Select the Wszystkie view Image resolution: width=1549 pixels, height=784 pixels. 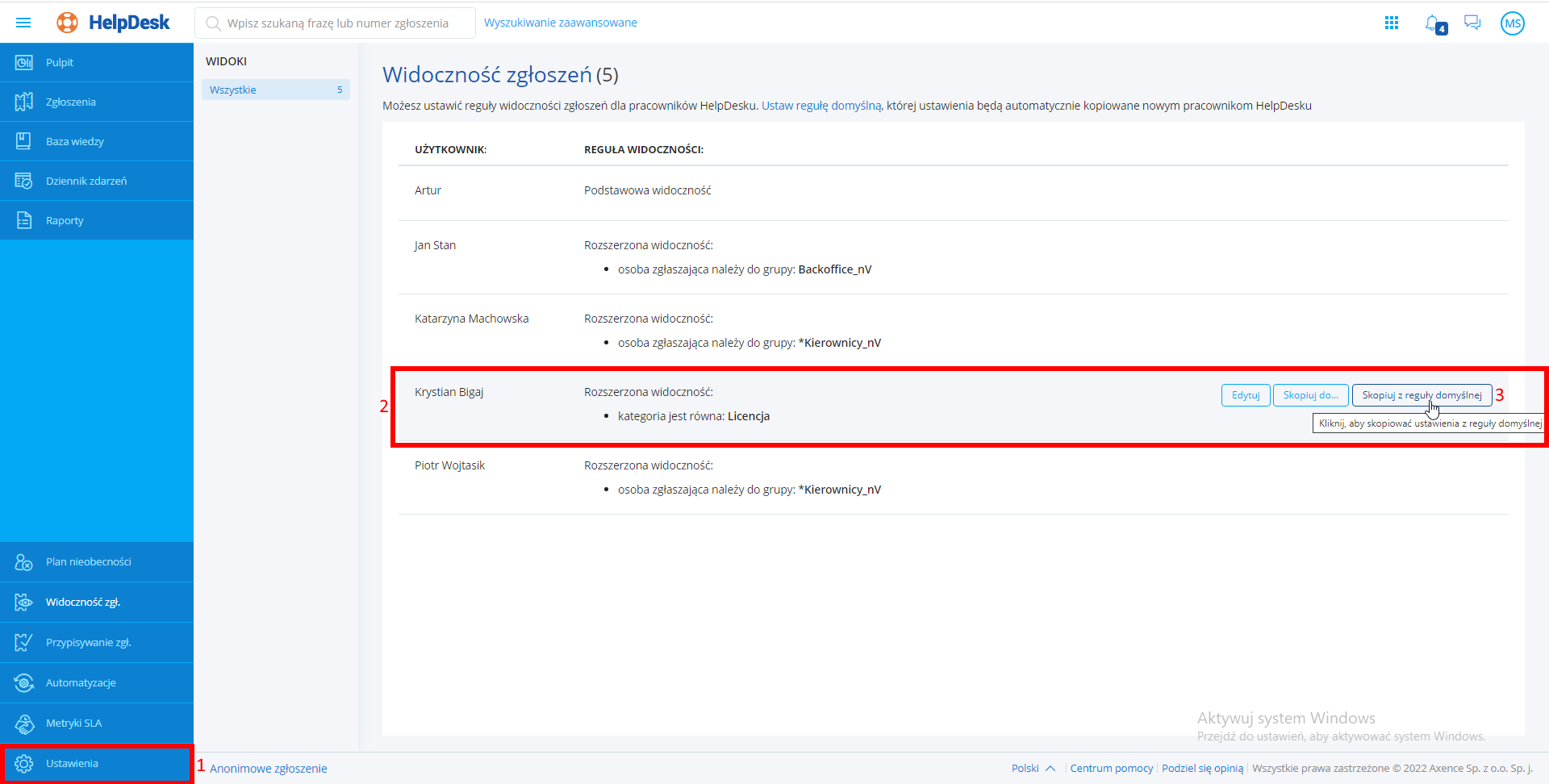[x=274, y=90]
